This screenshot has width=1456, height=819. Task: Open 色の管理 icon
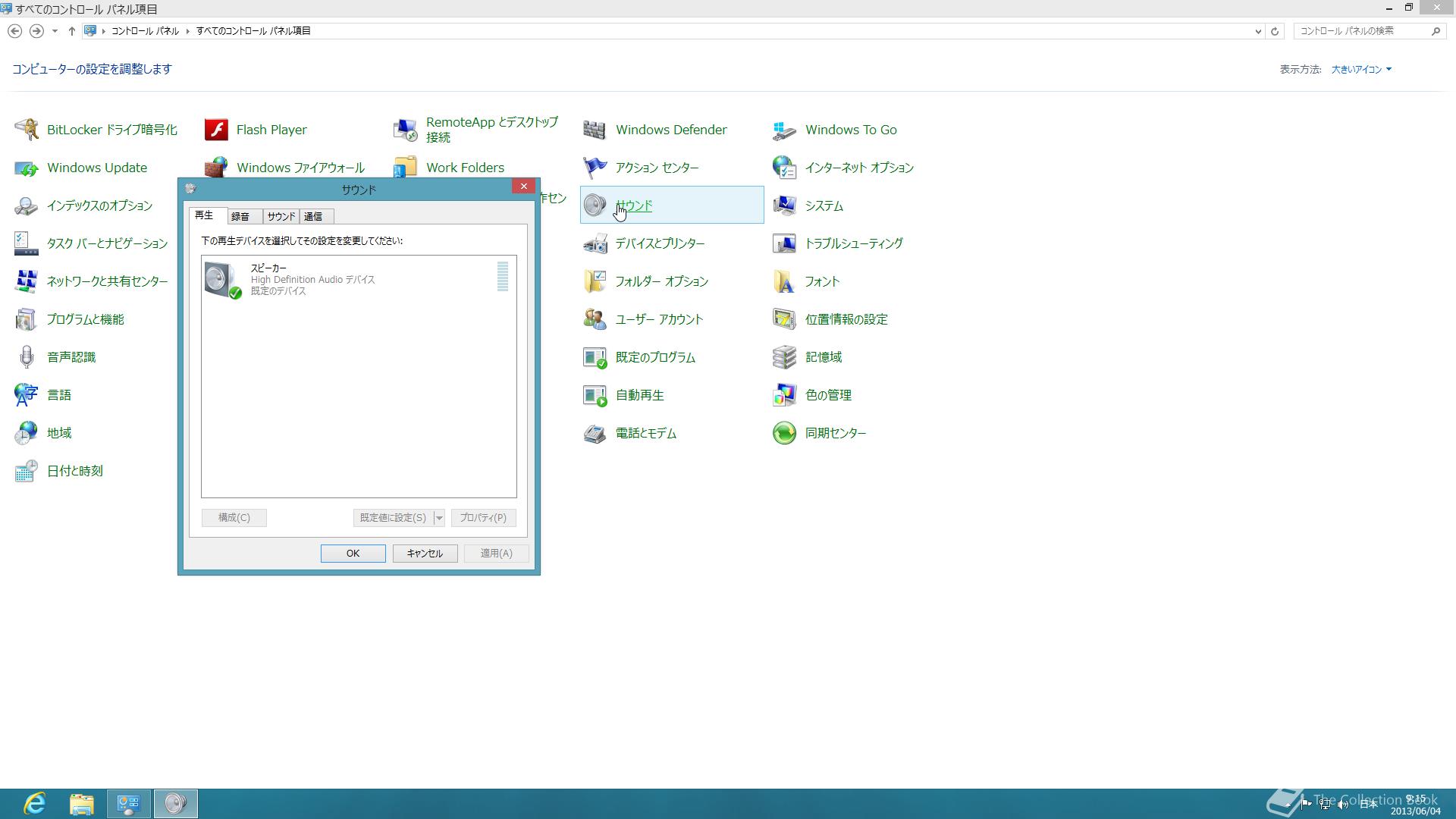coord(785,395)
